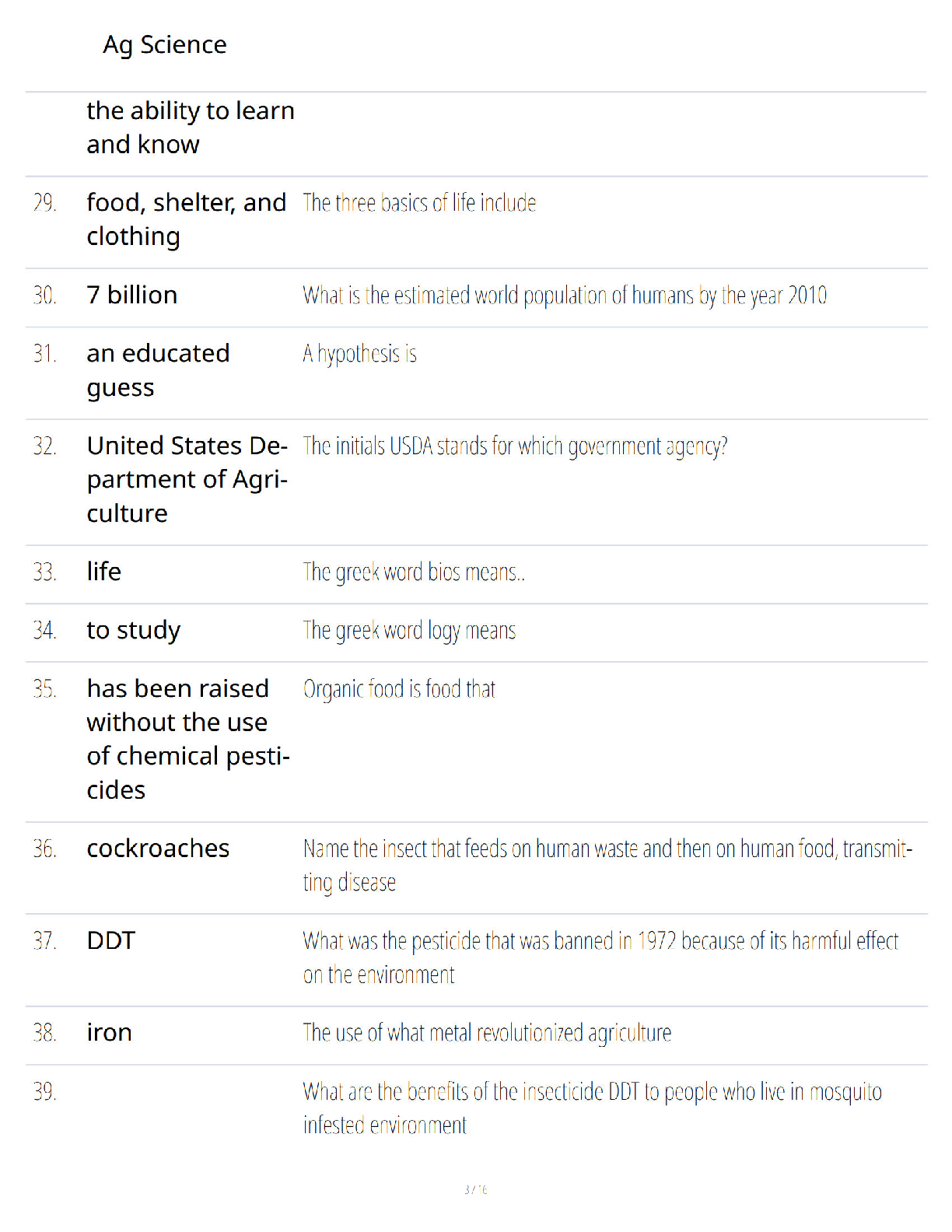Click 'Organic food is food that' definition
952x1232 pixels.
coord(399,689)
